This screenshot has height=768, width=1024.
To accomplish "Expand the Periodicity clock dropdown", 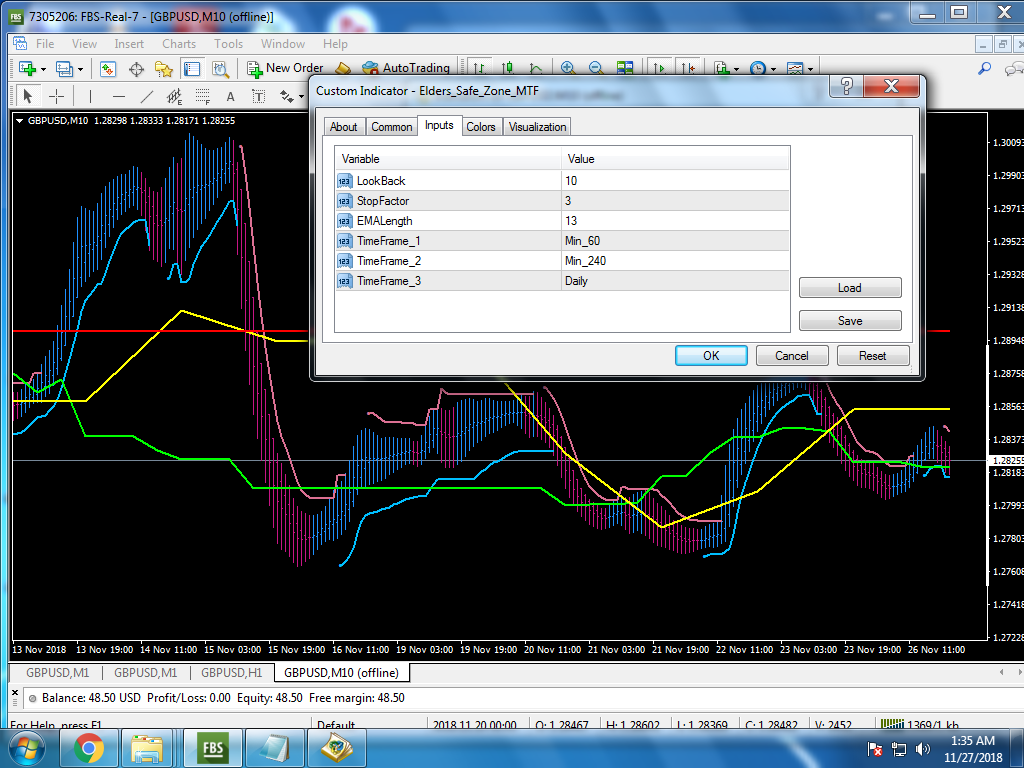I will (775, 69).
